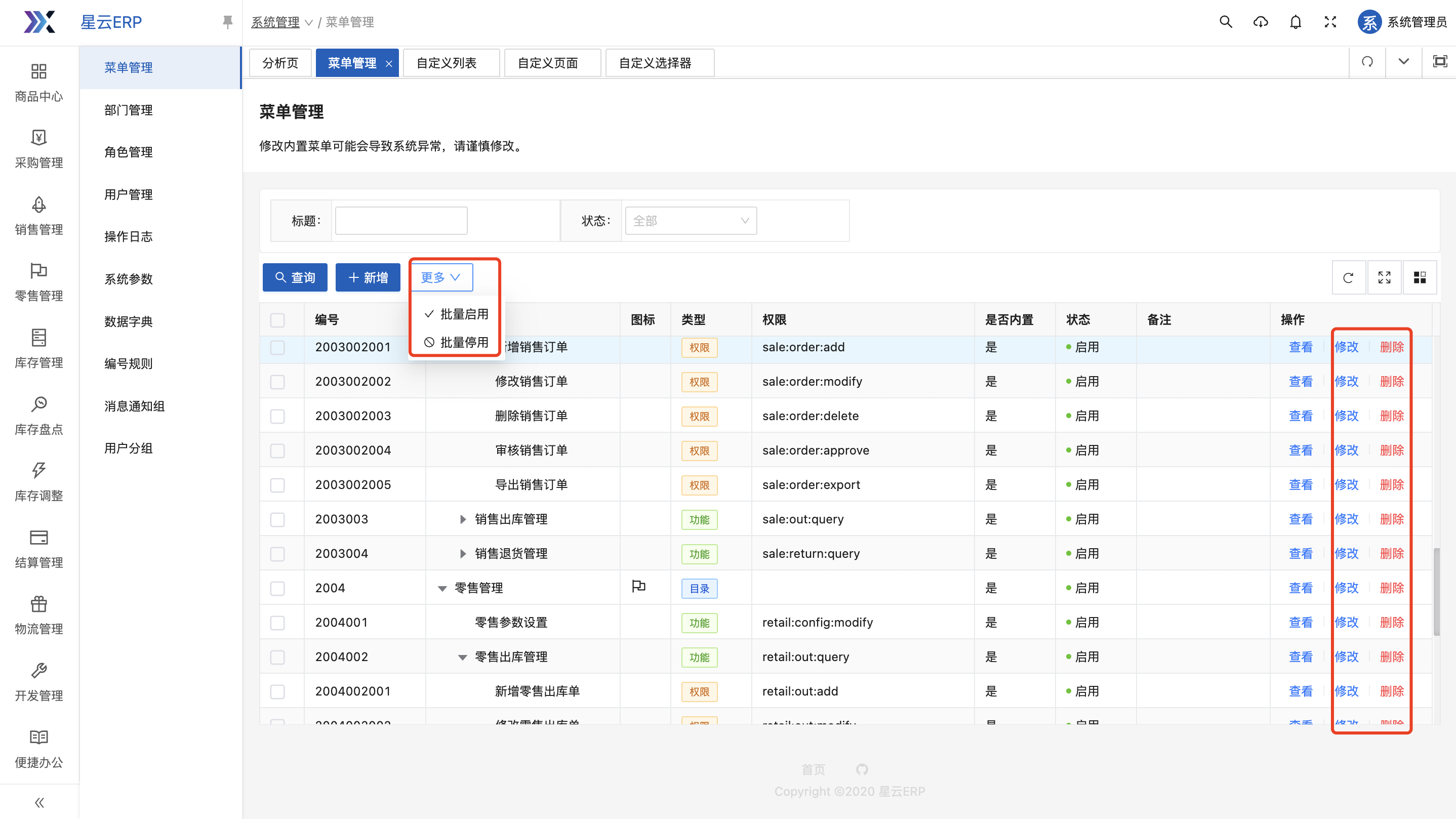Switch to the 自定义列表 tab
Screen dimensions: 1456x819
pyautogui.click(x=447, y=63)
